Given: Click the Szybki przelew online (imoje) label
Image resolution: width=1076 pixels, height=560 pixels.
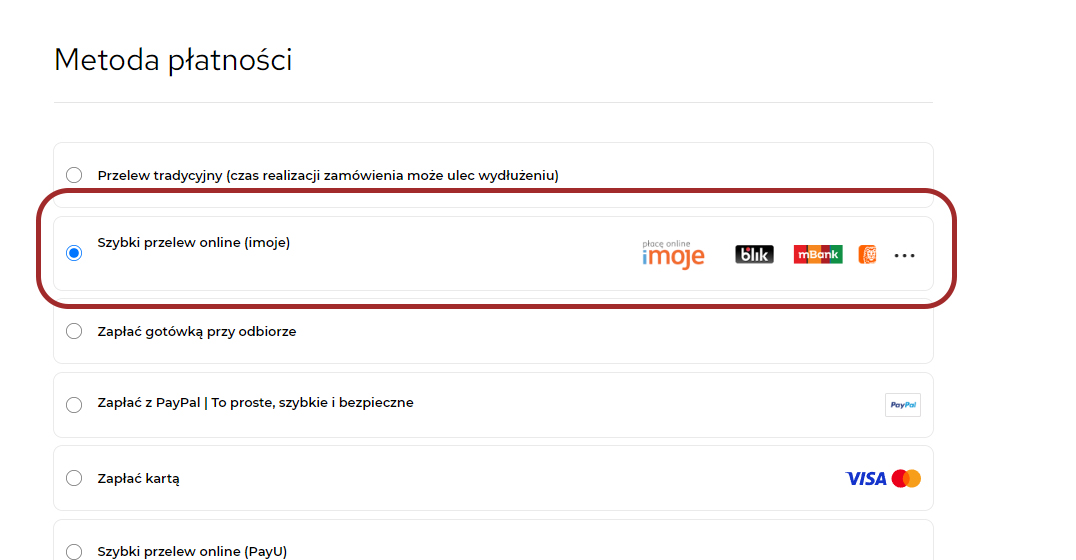Looking at the screenshot, I should click(194, 243).
